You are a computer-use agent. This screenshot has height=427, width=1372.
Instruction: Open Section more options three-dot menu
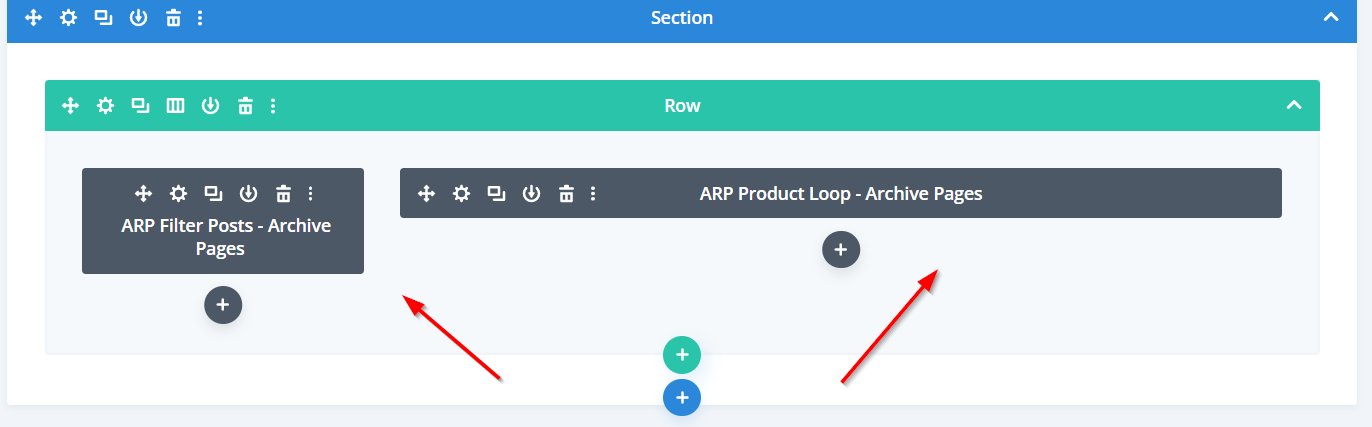point(200,18)
